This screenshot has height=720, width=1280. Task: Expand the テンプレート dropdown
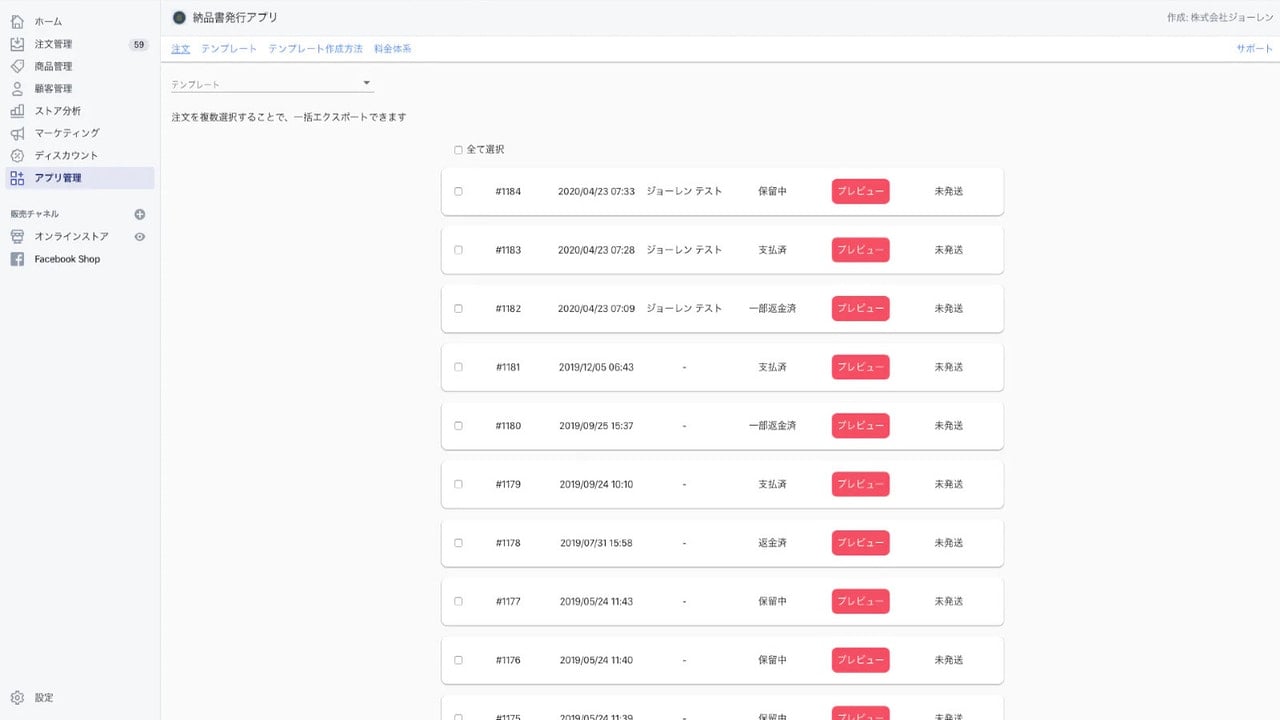(x=272, y=84)
